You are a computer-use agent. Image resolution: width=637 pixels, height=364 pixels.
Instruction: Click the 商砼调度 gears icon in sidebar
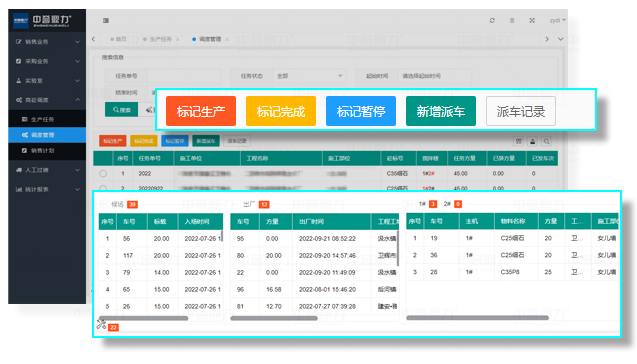click(x=19, y=100)
